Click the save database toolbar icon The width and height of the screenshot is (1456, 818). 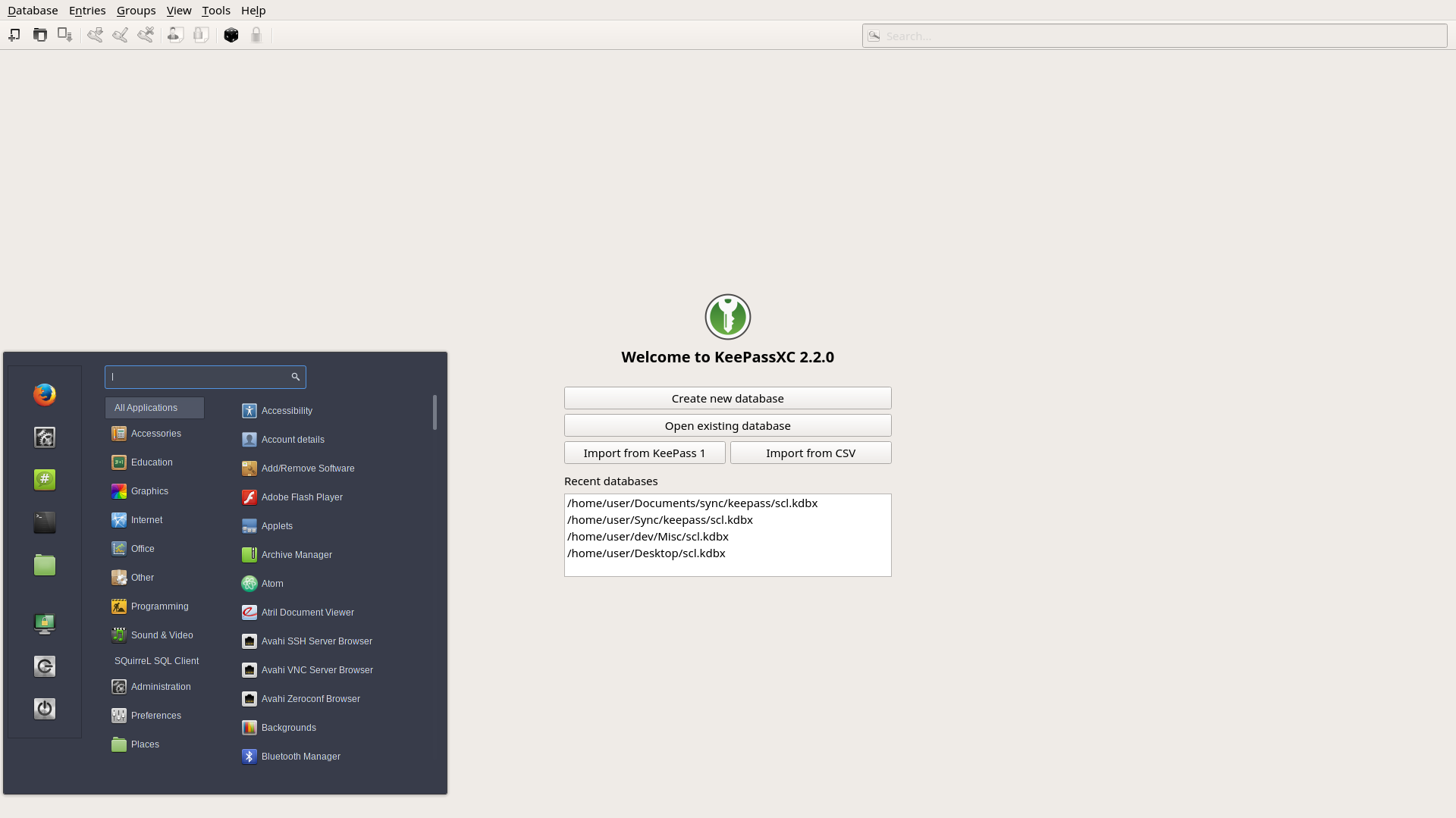64,35
